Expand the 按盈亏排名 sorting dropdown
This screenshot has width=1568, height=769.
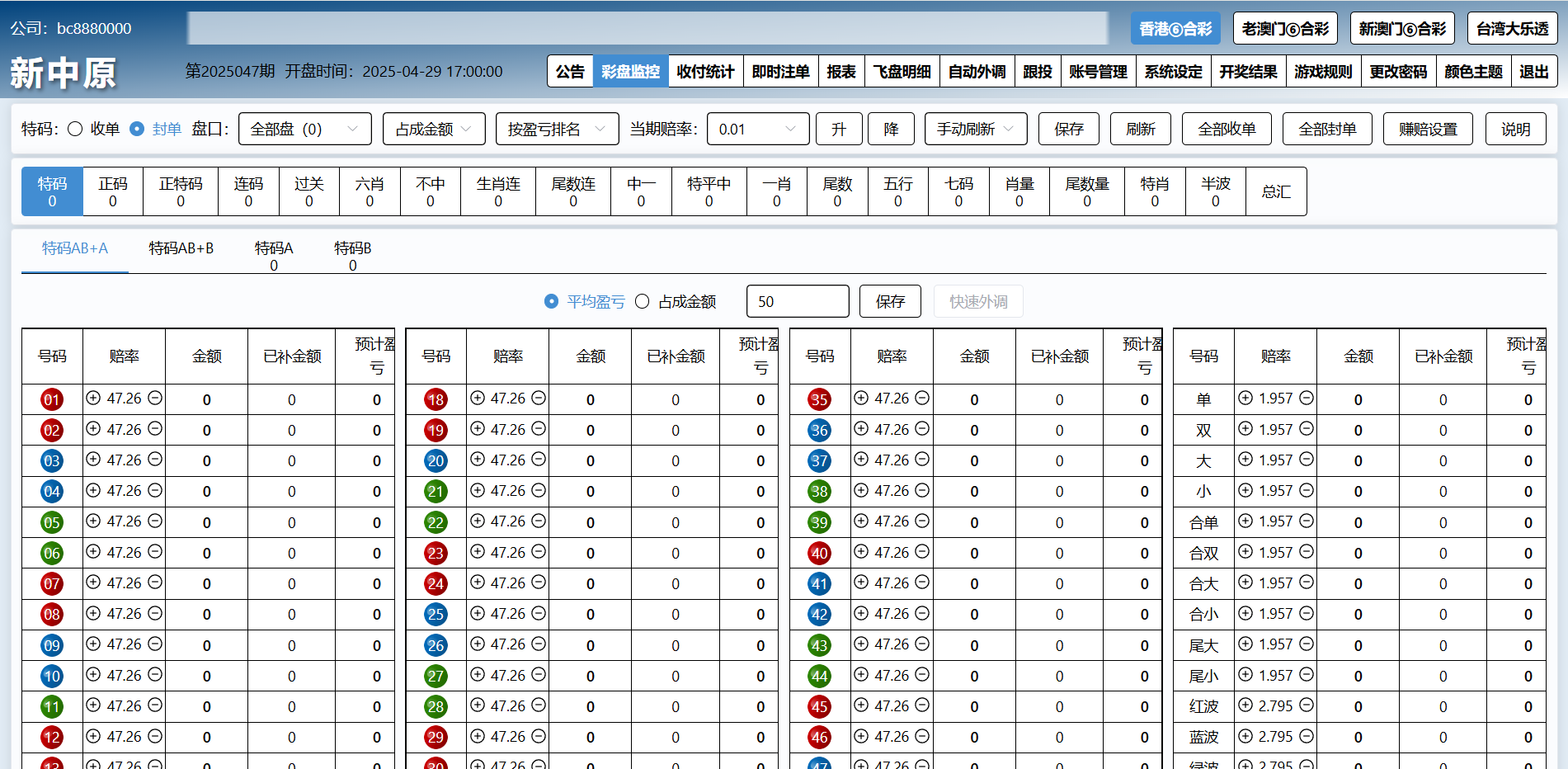(x=557, y=129)
